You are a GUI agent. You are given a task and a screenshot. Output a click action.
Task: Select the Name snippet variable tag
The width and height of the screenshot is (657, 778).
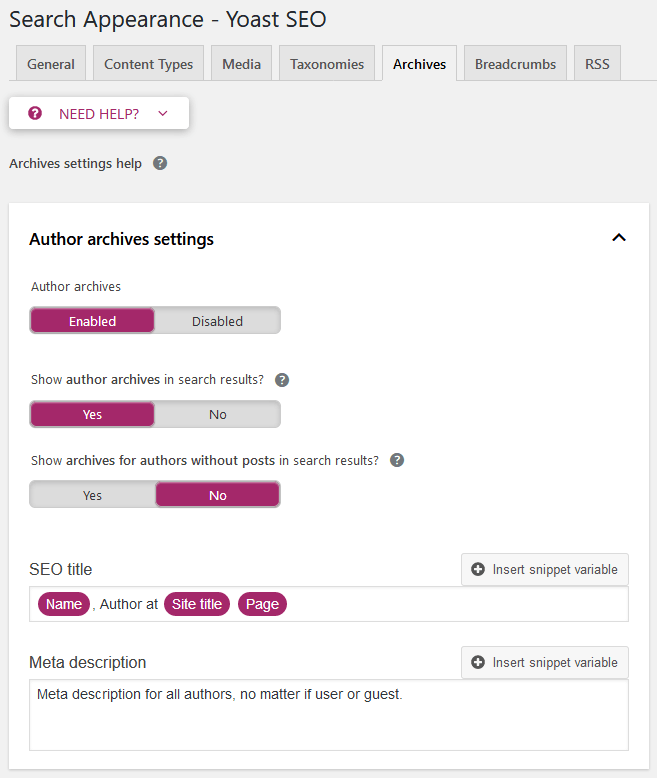pos(64,604)
